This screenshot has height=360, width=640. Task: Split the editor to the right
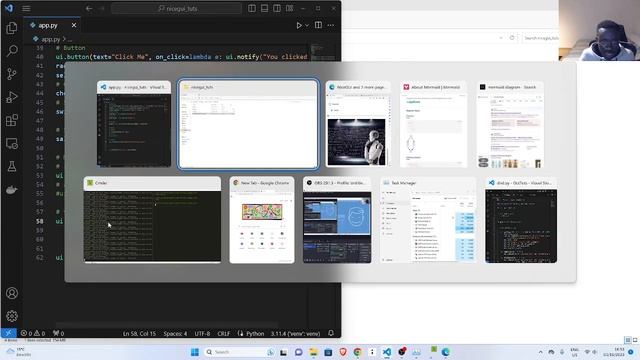(x=318, y=25)
